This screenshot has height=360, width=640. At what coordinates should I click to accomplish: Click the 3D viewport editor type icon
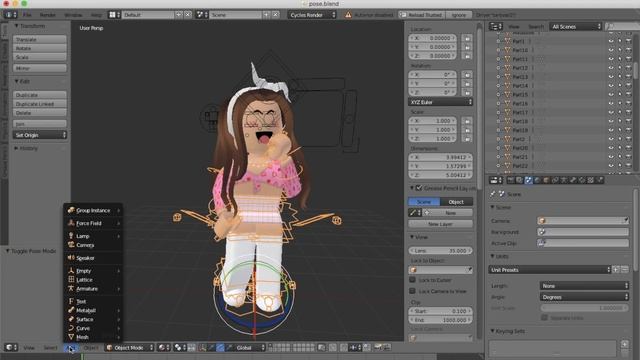(x=11, y=347)
